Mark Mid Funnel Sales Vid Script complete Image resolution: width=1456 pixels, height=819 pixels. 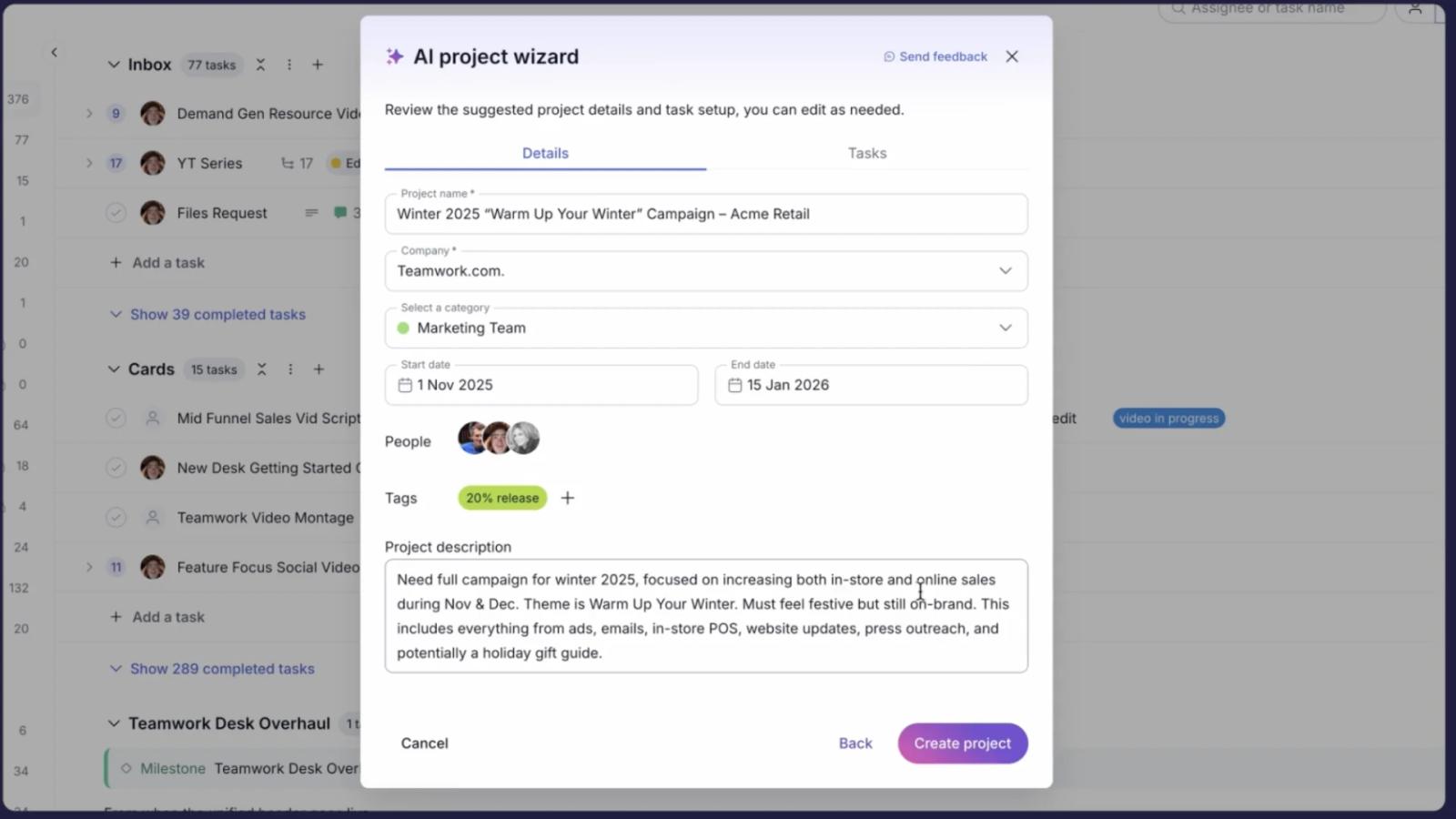(x=116, y=419)
